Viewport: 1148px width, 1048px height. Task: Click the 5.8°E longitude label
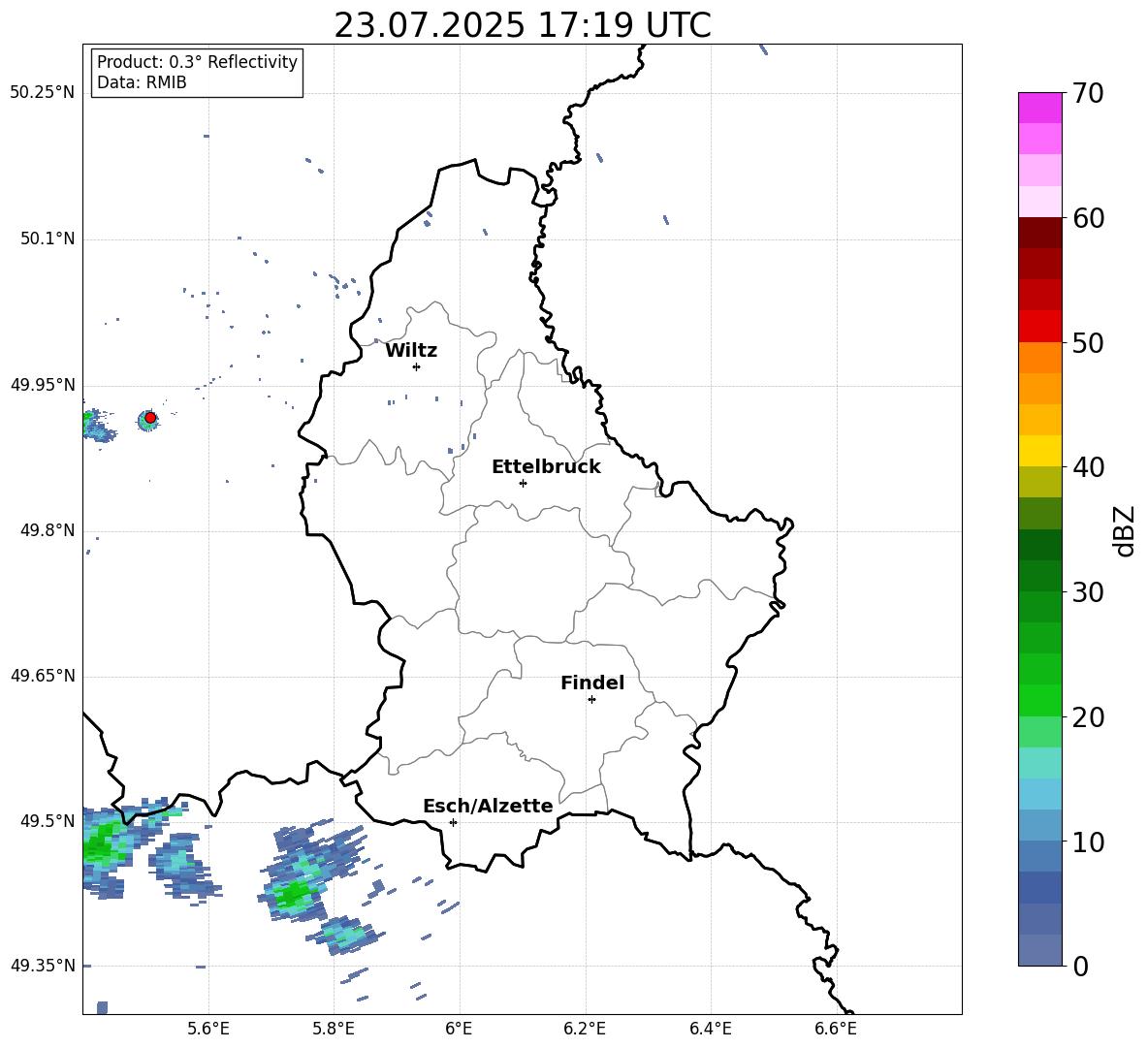(x=334, y=1029)
